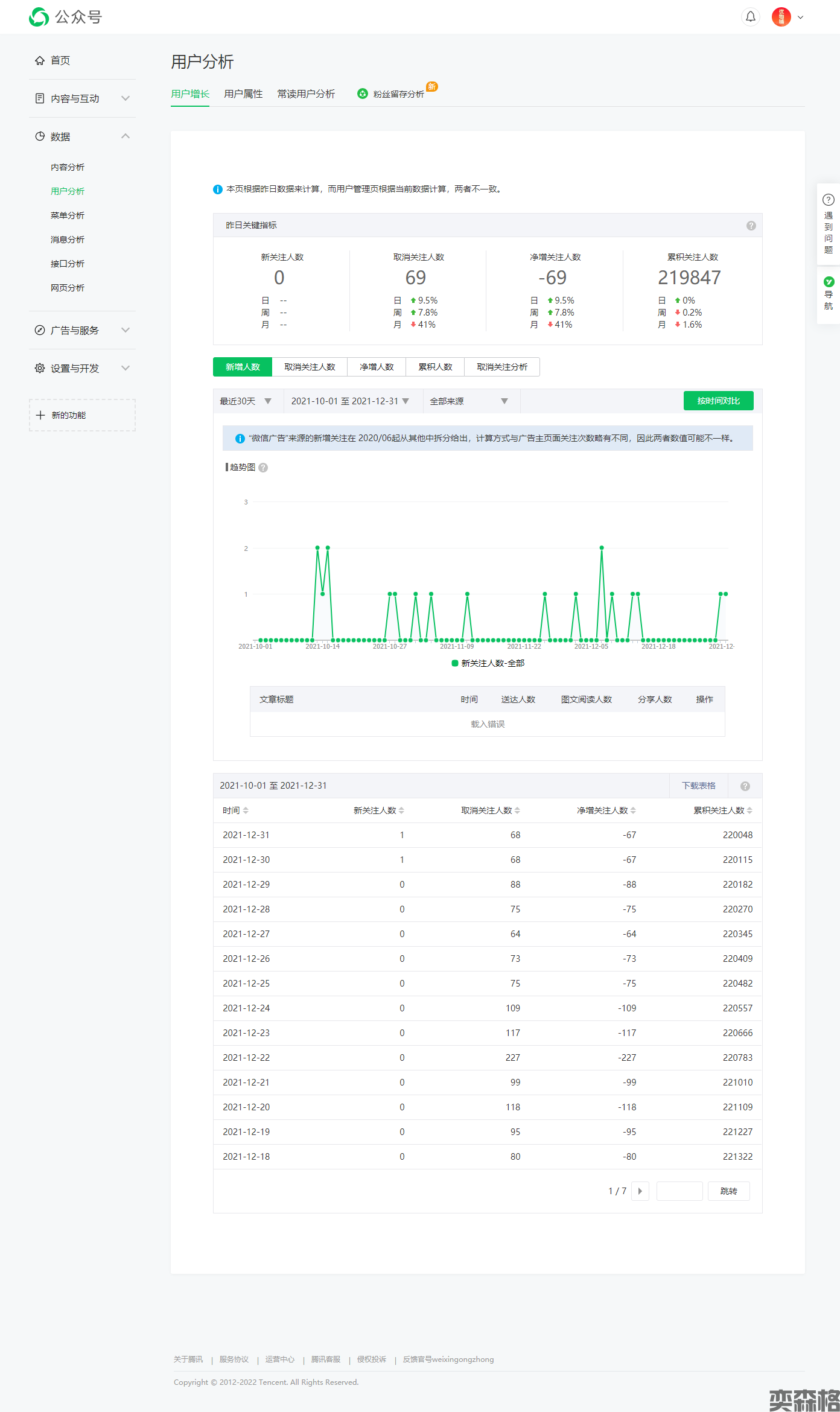The height and width of the screenshot is (1412, 840).
Task: Click the 下载表格 link
Action: [x=698, y=786]
